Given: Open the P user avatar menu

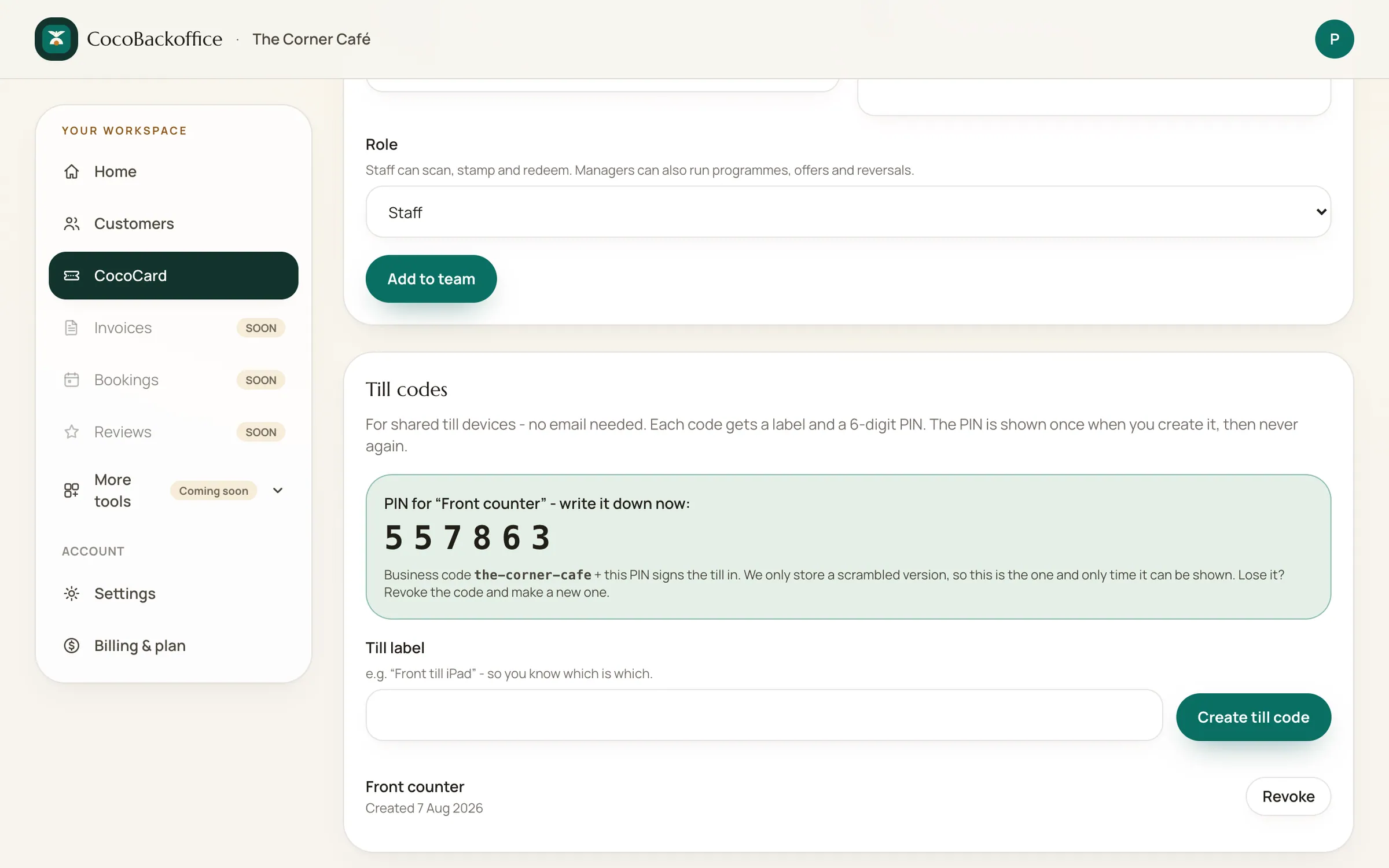Looking at the screenshot, I should click(1334, 39).
